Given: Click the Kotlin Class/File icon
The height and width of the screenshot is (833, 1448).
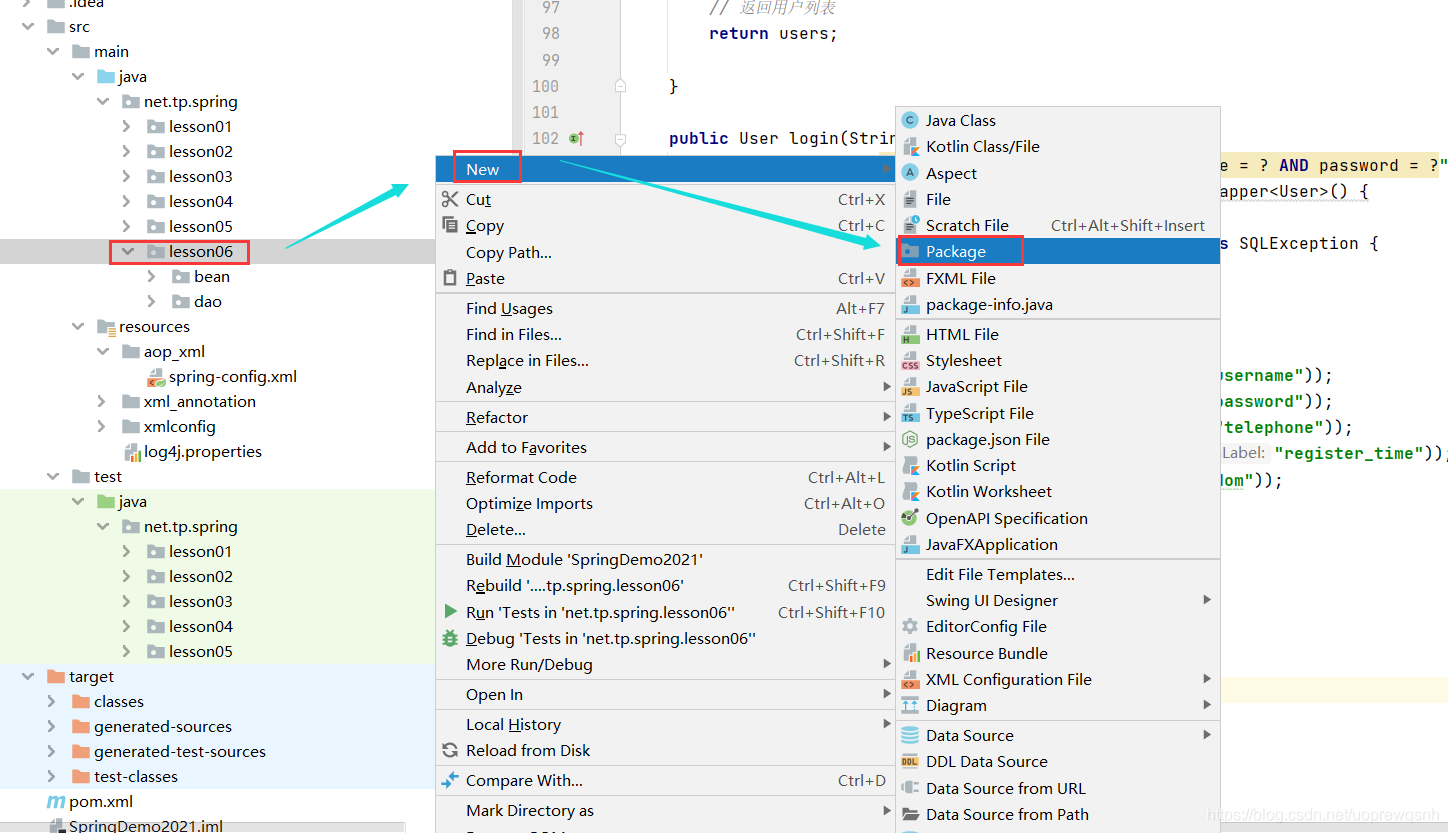Looking at the screenshot, I should [910, 146].
